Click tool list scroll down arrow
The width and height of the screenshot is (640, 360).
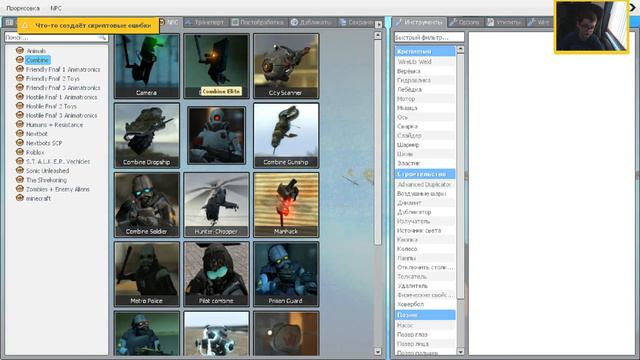(x=460, y=351)
